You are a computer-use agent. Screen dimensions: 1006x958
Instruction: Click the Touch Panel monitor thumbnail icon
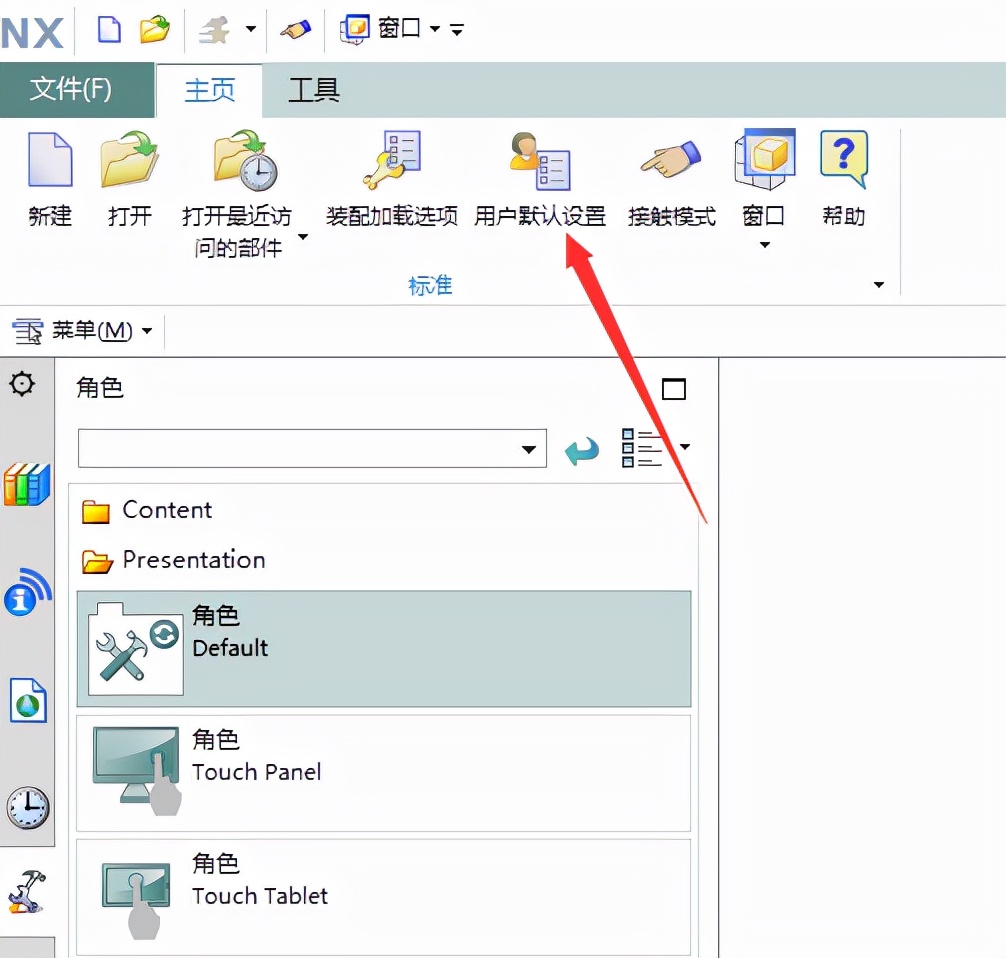pyautogui.click(x=136, y=771)
